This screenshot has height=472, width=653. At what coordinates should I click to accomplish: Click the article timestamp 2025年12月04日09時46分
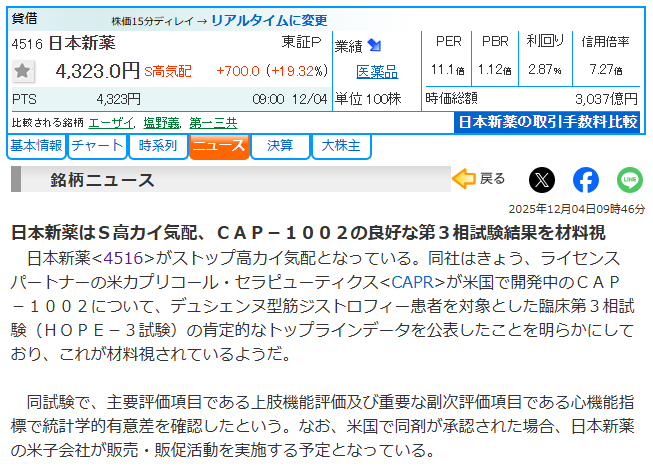pyautogui.click(x=577, y=209)
